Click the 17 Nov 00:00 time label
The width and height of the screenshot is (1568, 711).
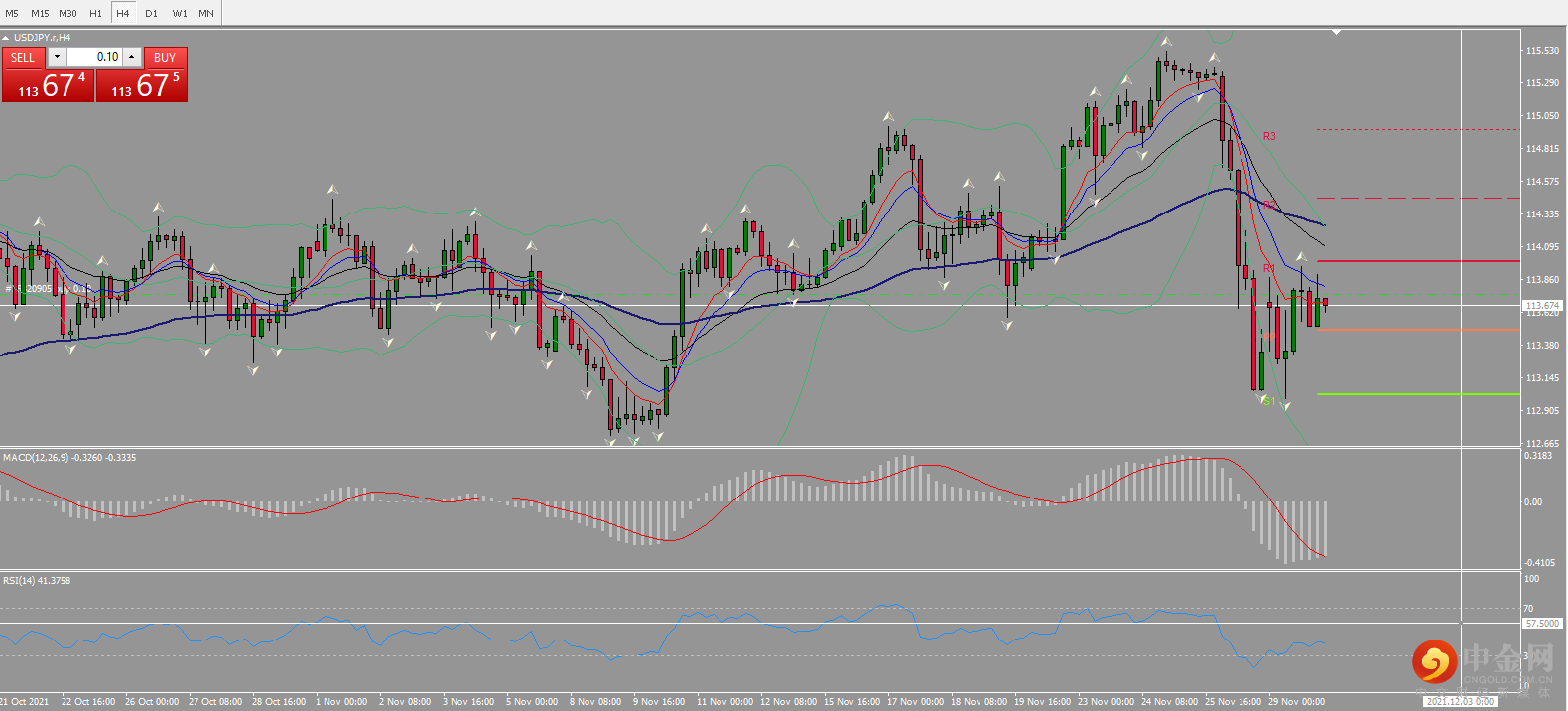915,702
